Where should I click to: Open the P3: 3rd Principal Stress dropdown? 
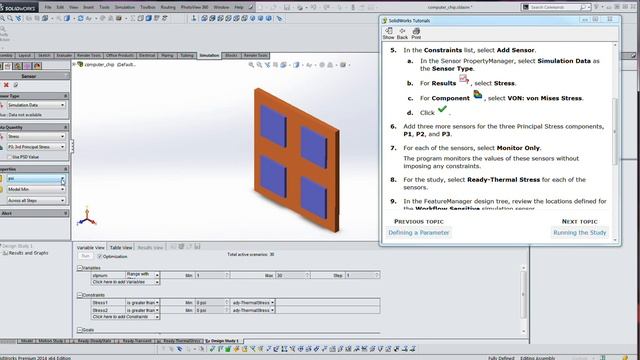point(36,147)
